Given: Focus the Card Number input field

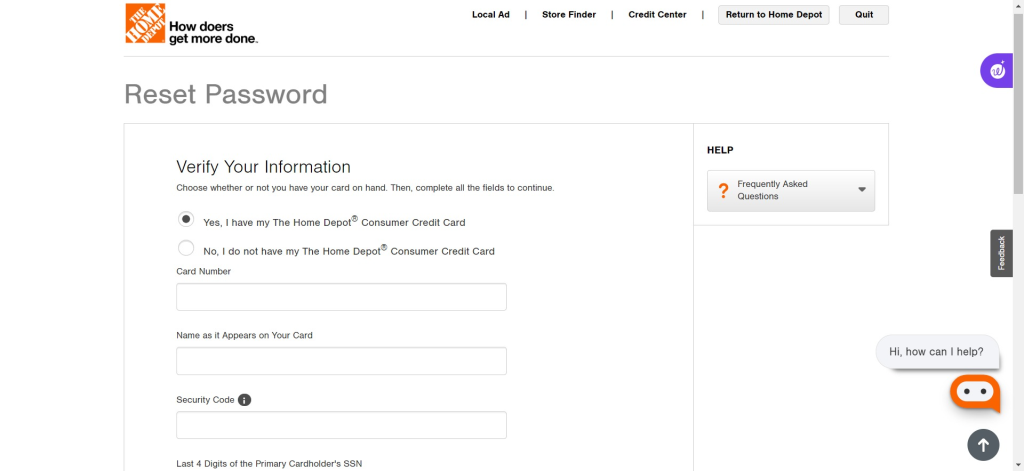Looking at the screenshot, I should click(x=341, y=297).
